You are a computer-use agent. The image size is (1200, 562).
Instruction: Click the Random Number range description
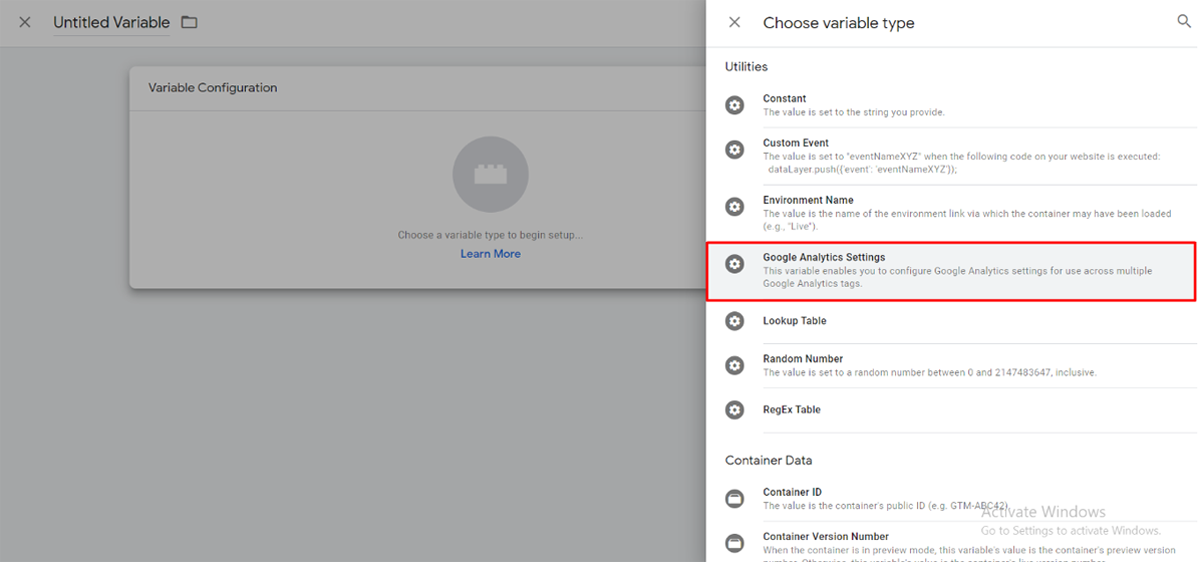pos(929,372)
